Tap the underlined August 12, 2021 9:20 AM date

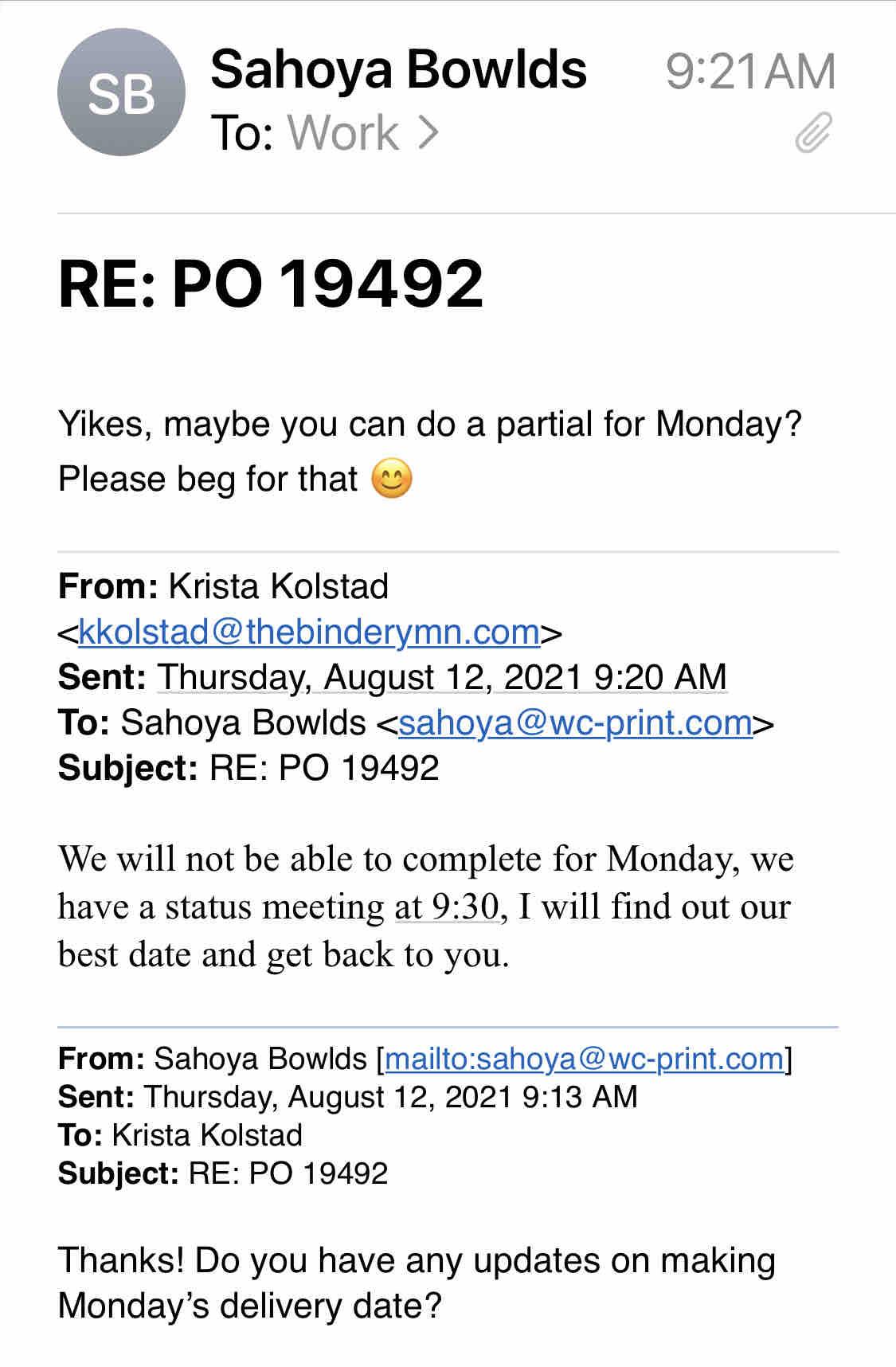tap(442, 677)
